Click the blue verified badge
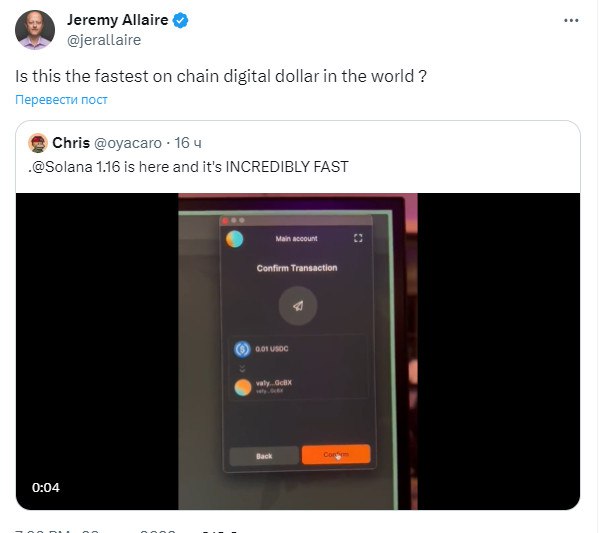 click(180, 20)
